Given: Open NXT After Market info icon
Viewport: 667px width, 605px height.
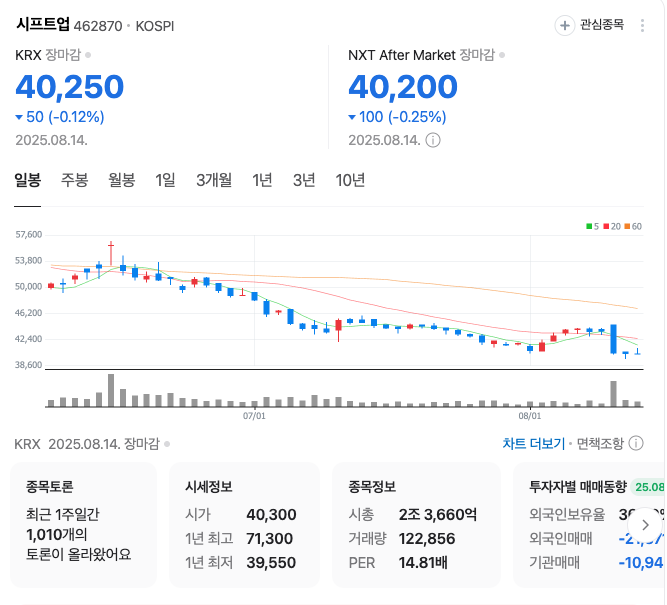Looking at the screenshot, I should click(x=433, y=140).
